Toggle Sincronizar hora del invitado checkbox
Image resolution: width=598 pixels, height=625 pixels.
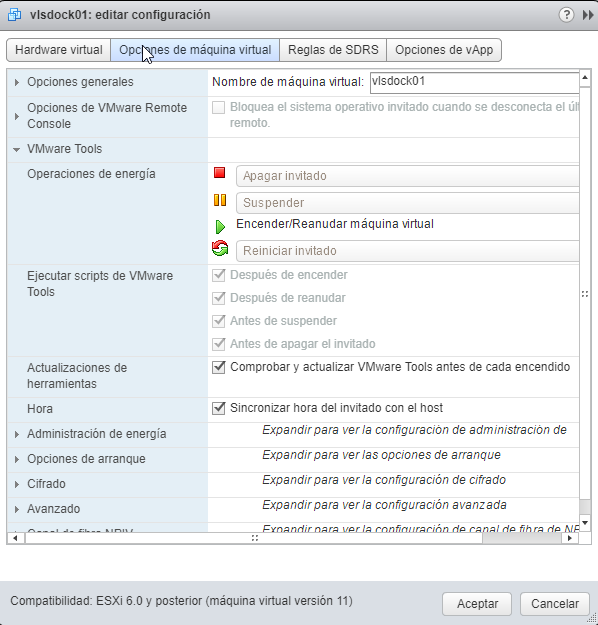(218, 408)
